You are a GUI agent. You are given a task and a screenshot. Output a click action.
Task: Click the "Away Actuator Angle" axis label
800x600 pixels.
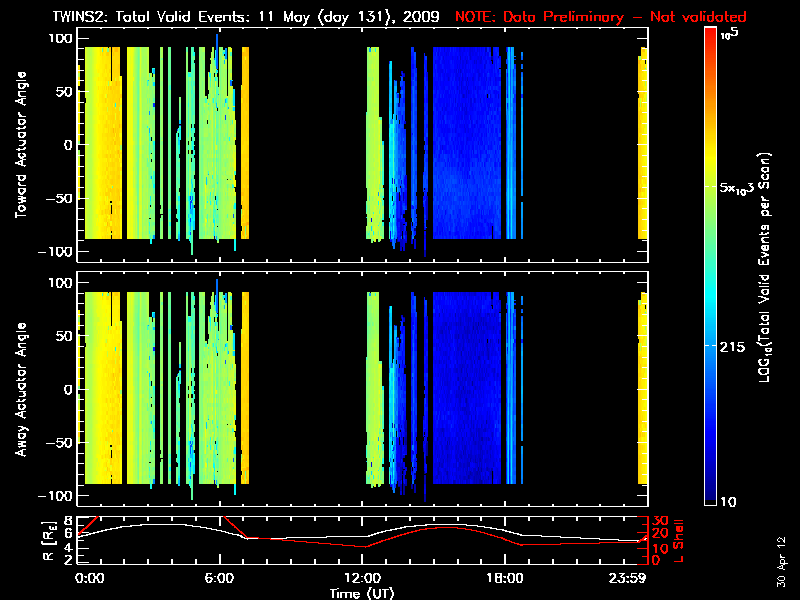pyautogui.click(x=20, y=390)
